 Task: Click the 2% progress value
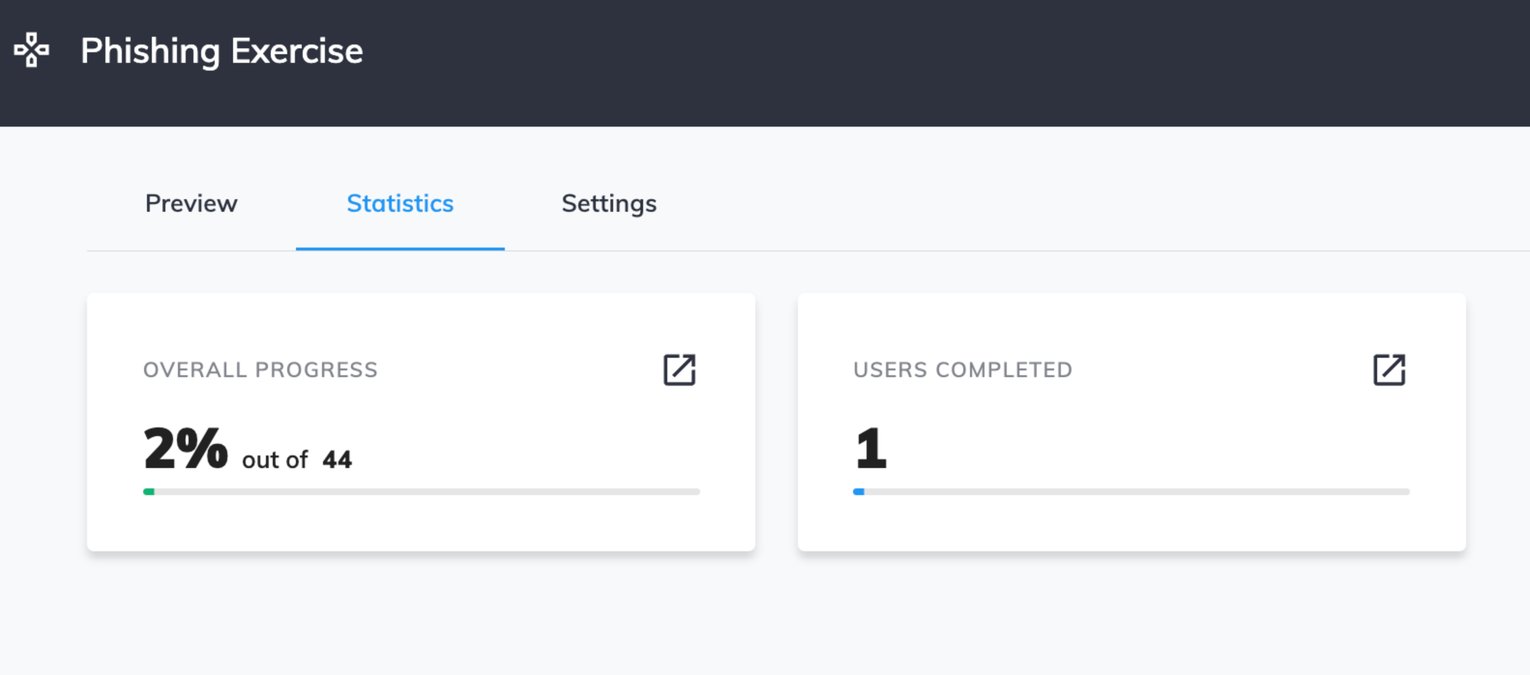pos(186,448)
